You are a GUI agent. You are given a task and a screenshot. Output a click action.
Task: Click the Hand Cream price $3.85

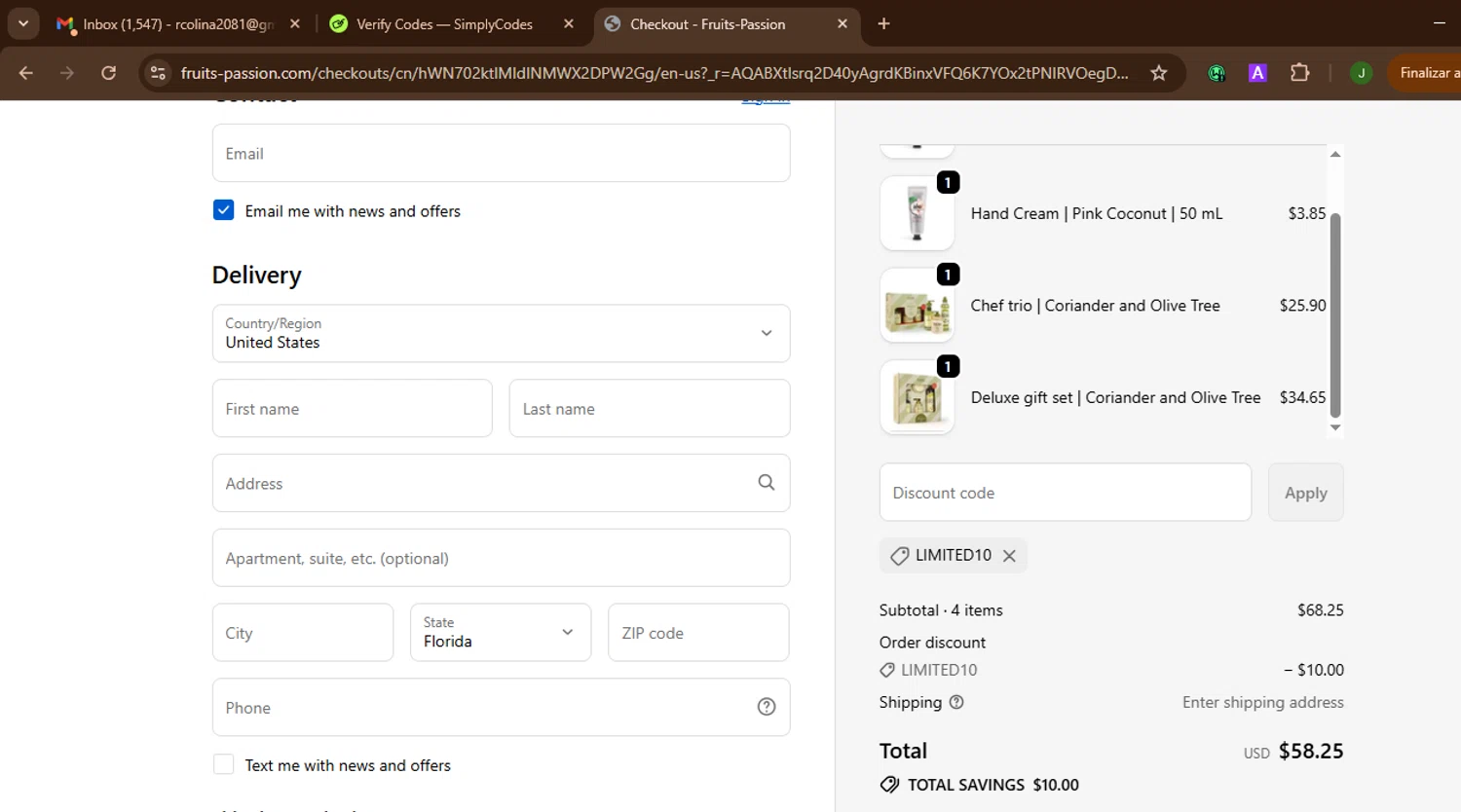tap(1307, 213)
